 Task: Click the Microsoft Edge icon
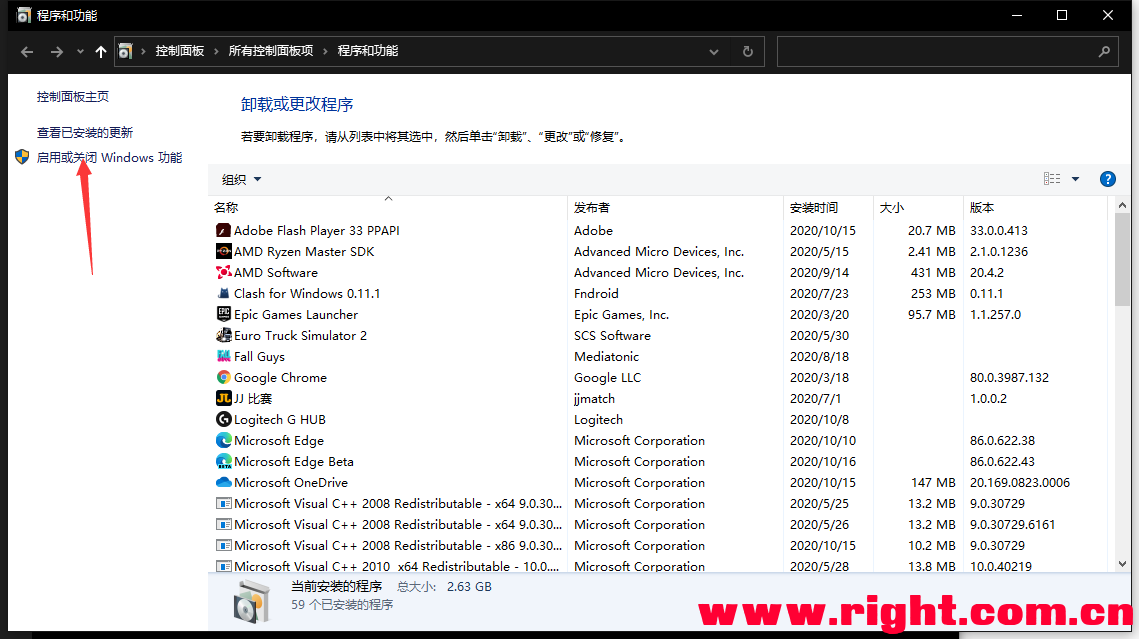224,441
